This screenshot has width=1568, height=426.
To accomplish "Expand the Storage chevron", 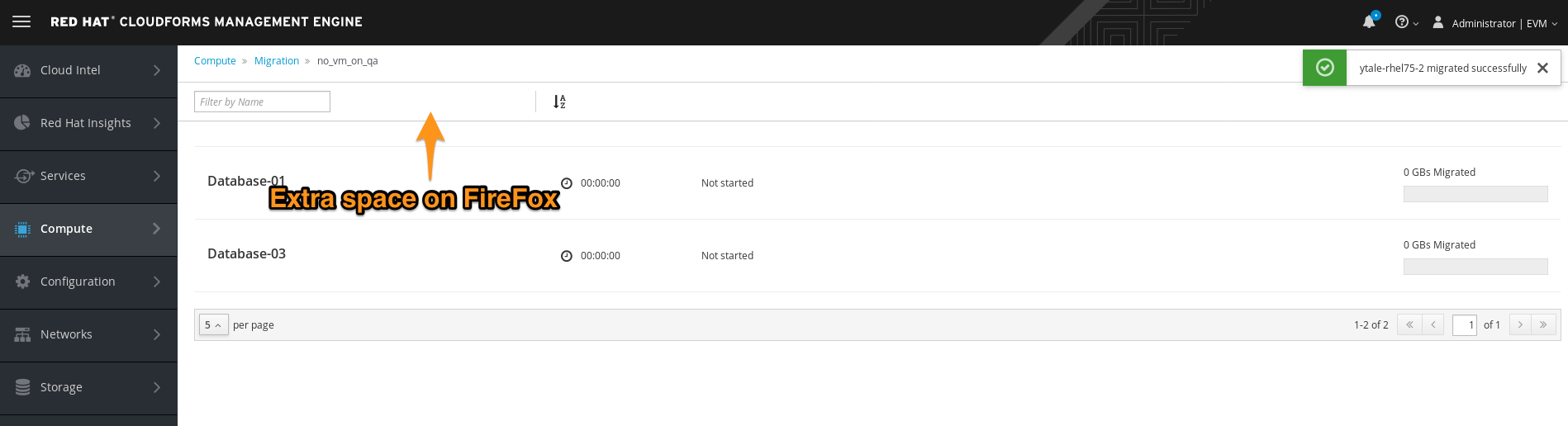I will (157, 387).
